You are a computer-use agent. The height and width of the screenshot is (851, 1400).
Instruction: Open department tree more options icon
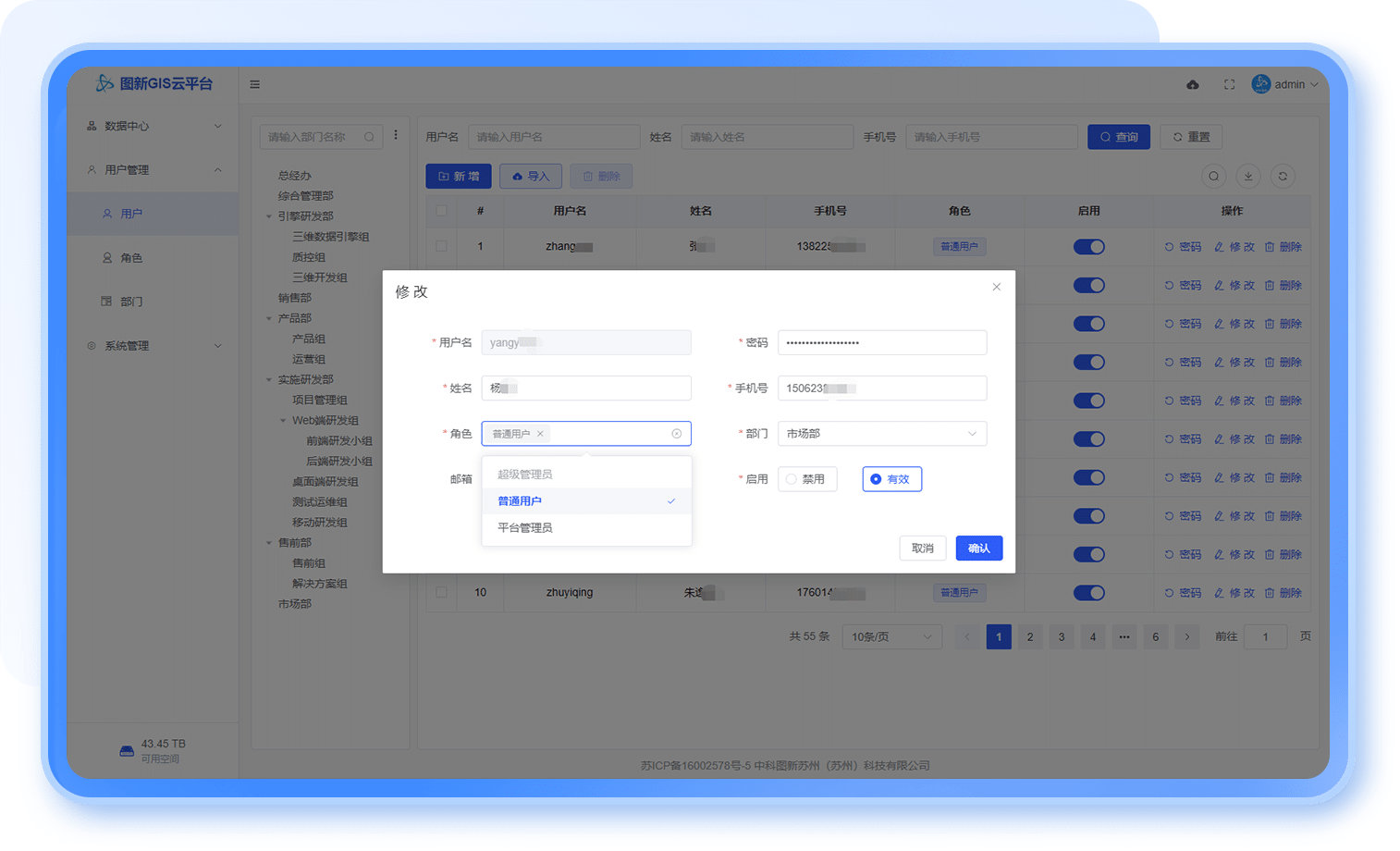396,135
